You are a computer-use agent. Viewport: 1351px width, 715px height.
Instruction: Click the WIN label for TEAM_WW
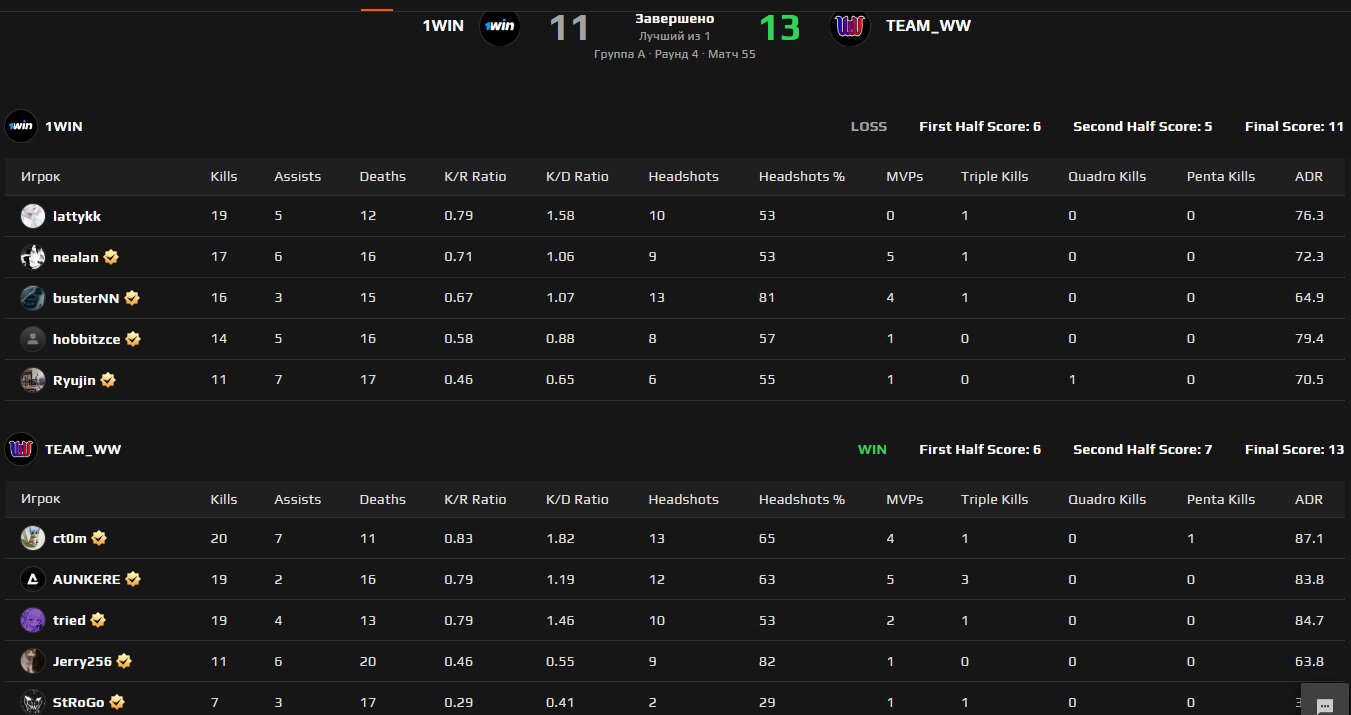(x=872, y=449)
